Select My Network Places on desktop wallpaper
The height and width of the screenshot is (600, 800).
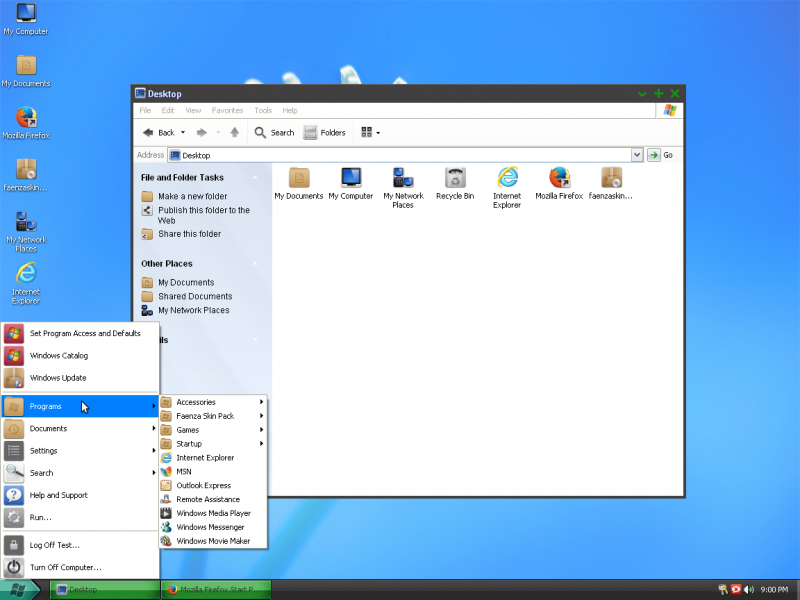26,232
